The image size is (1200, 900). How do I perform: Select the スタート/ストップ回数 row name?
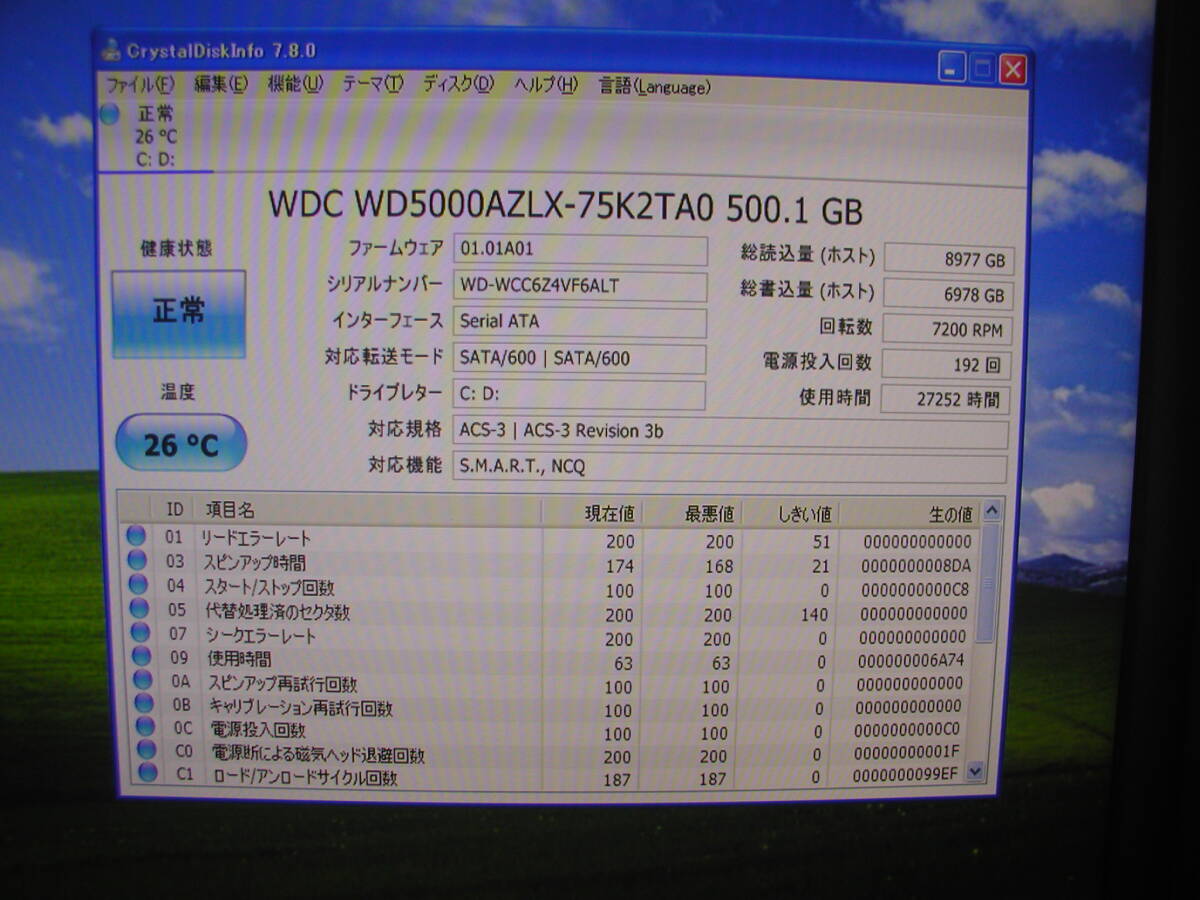(269, 587)
